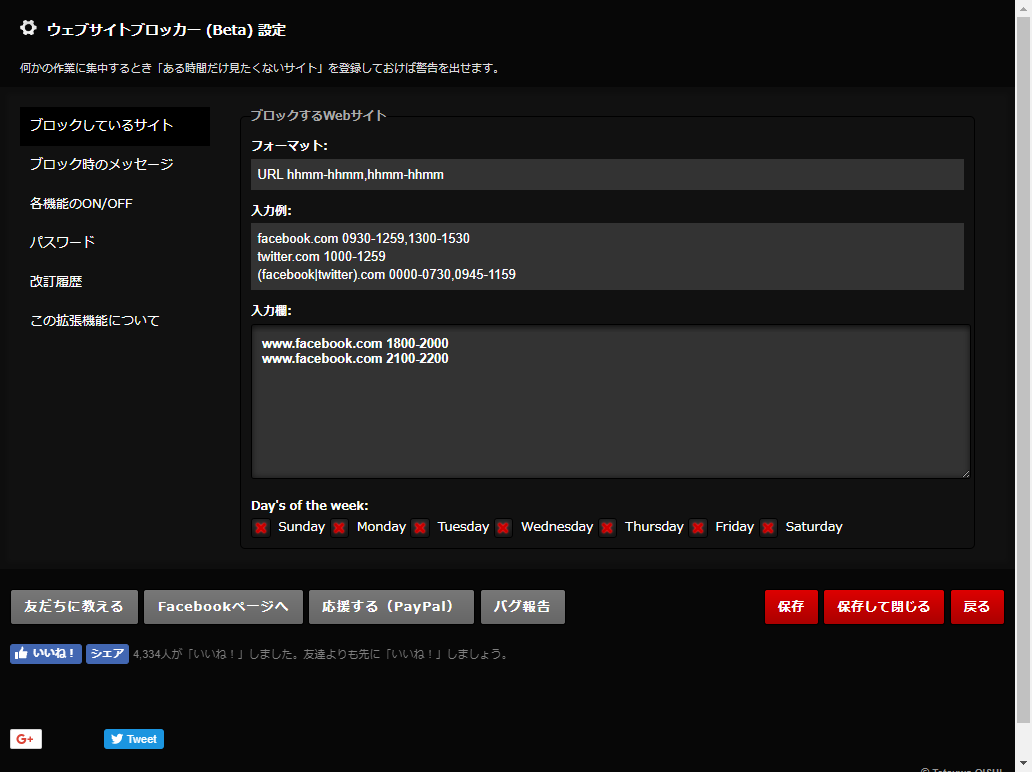Open the 各機能のON/OFF tab

coord(115,203)
